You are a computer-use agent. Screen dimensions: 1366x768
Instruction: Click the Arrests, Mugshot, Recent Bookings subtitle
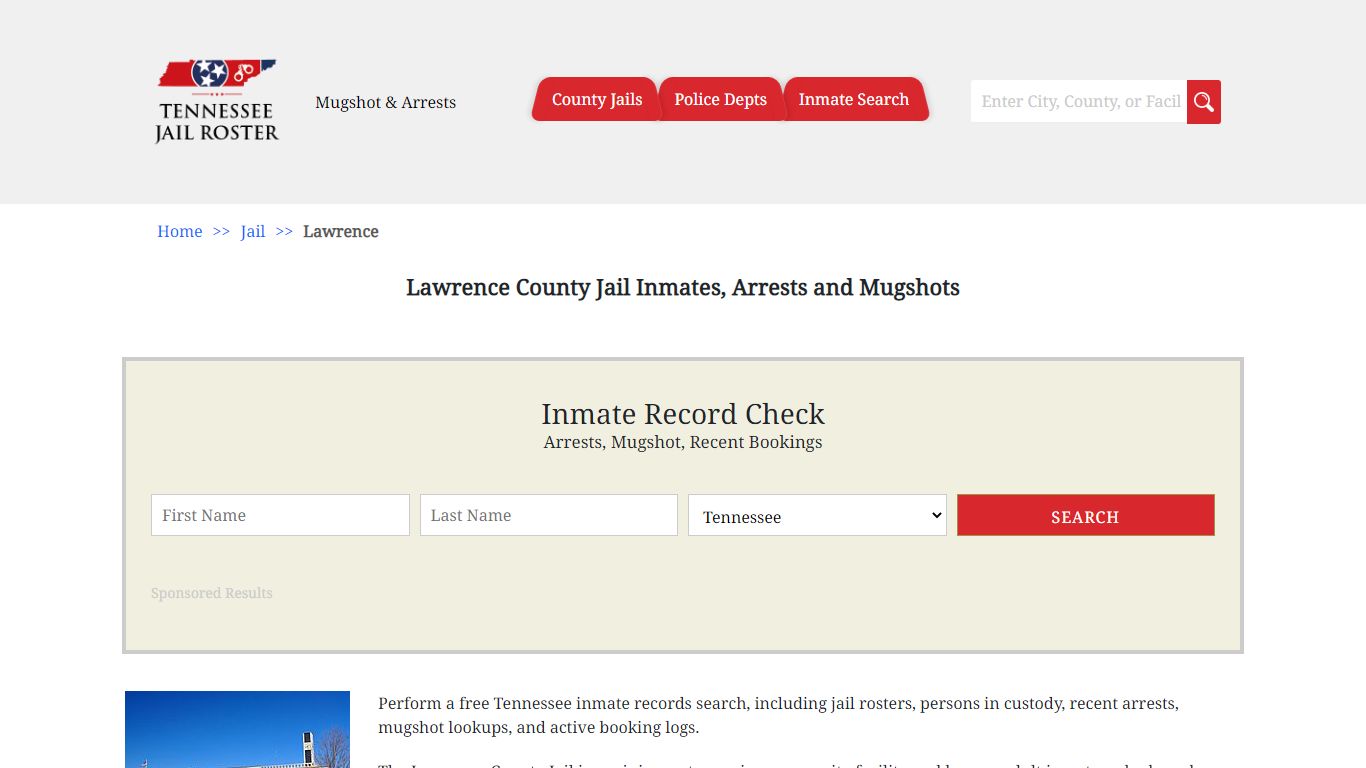click(x=683, y=442)
